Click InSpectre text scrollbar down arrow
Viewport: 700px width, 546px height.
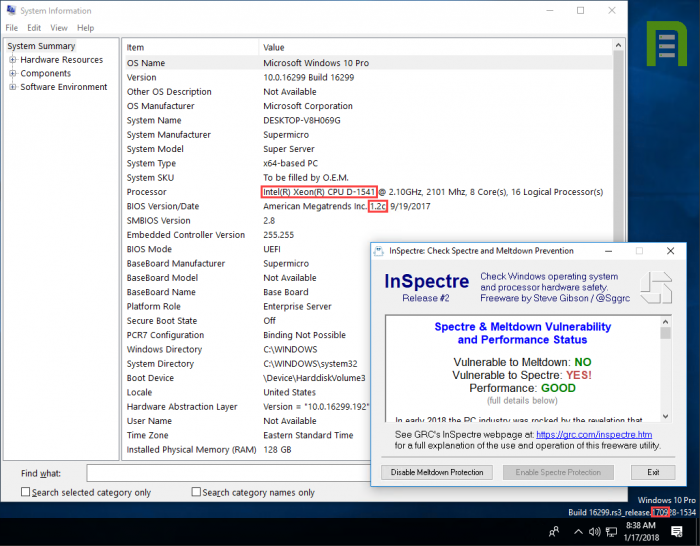tap(666, 416)
